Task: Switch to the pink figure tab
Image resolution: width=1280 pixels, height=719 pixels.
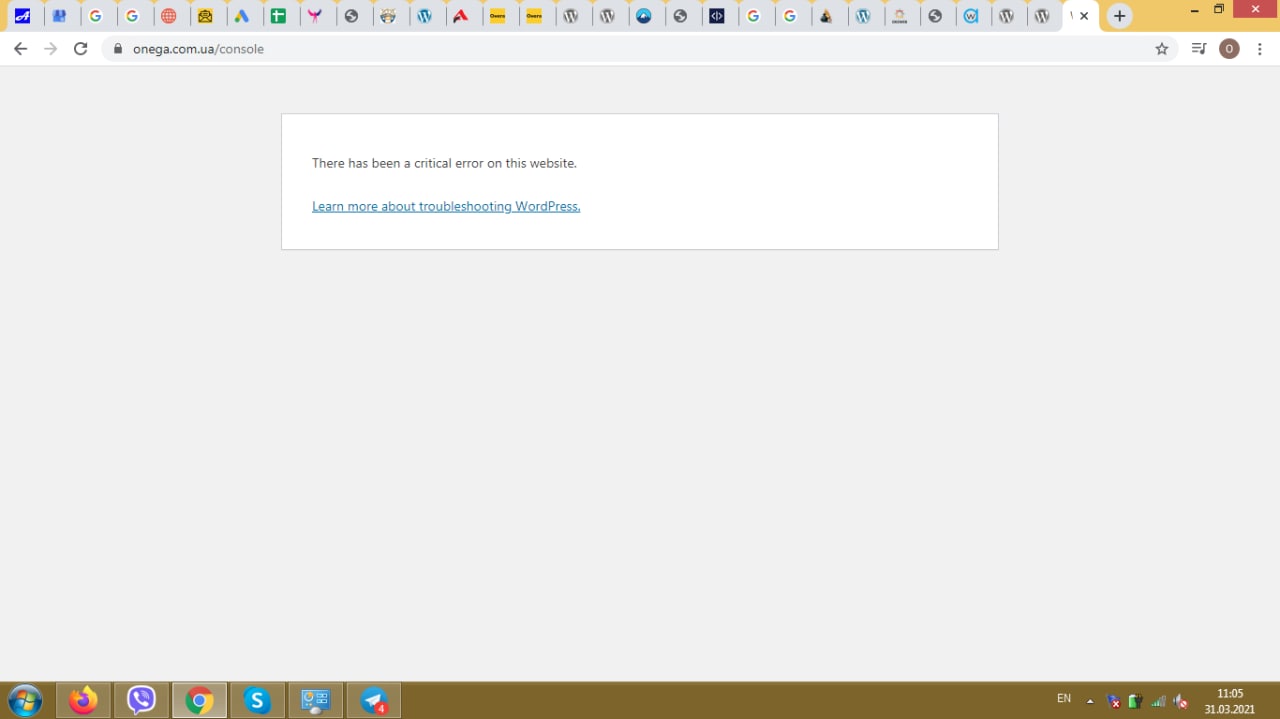Action: click(315, 16)
